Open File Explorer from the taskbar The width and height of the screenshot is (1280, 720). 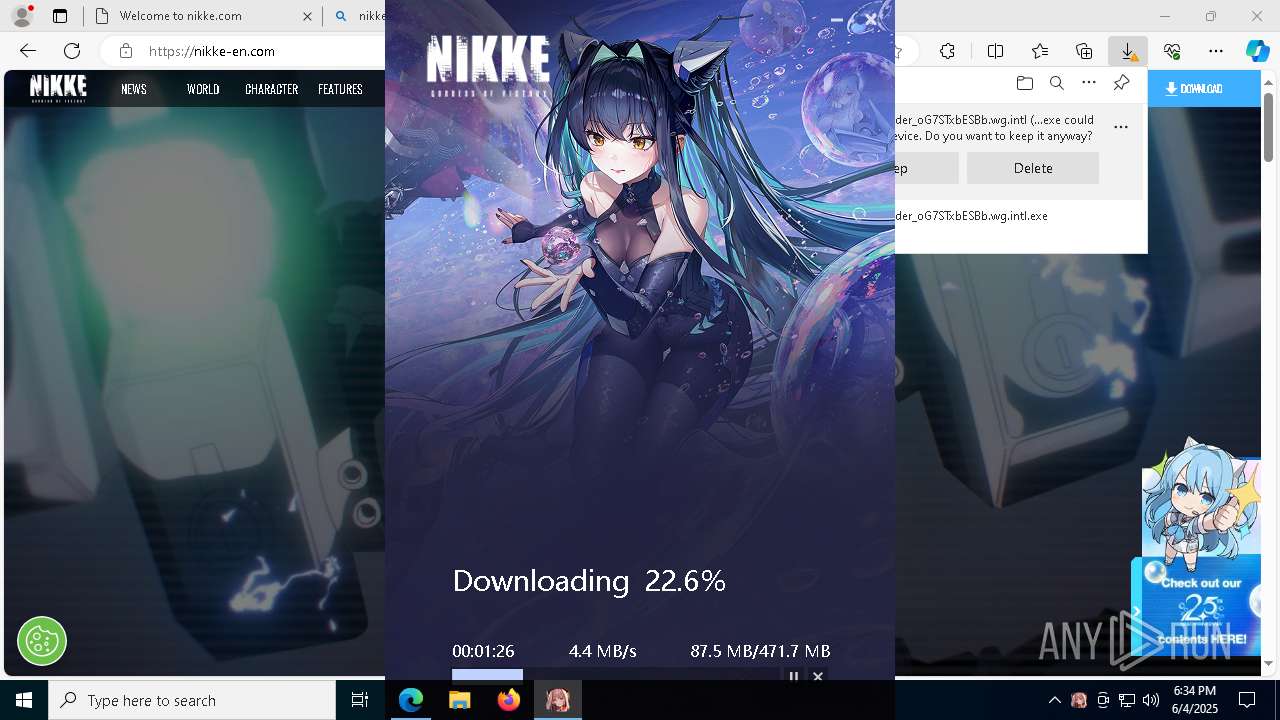[x=460, y=700]
